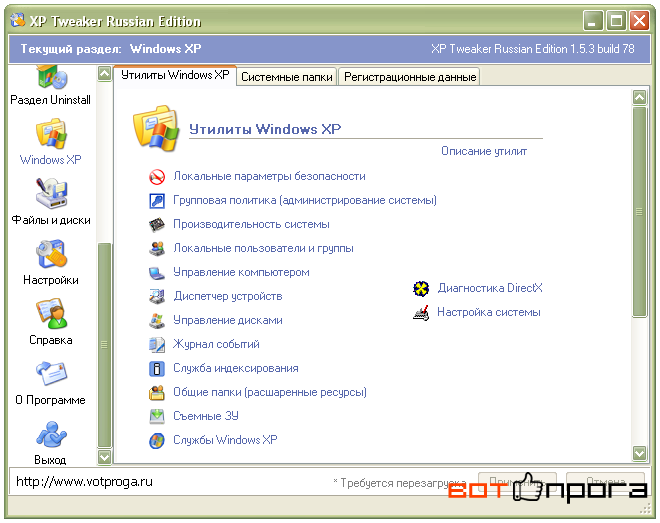Click the Выход exit icon
Image resolution: width=660 pixels, height=523 pixels.
pos(51,434)
